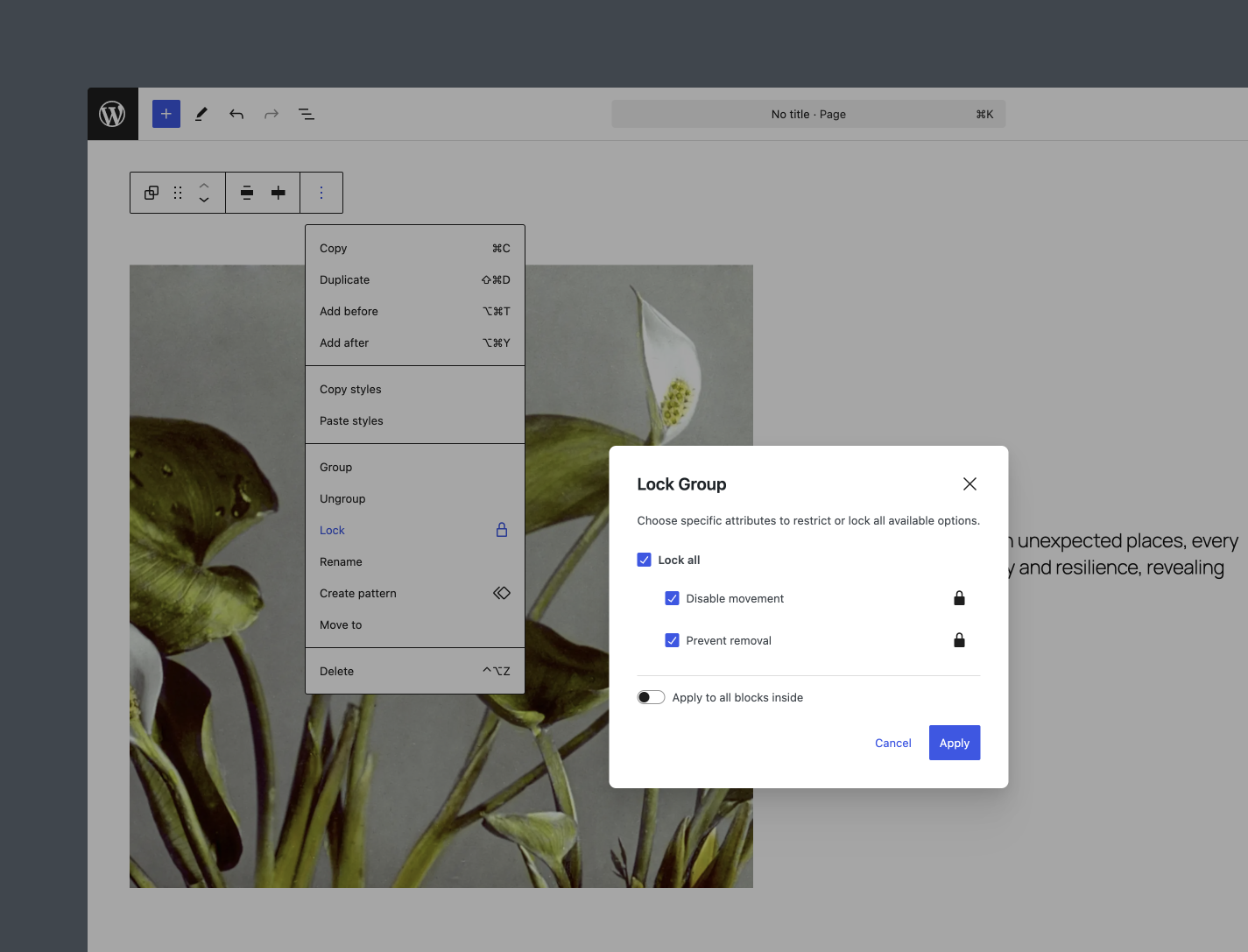
Task: Choose Copy from the block menu
Action: [415, 249]
